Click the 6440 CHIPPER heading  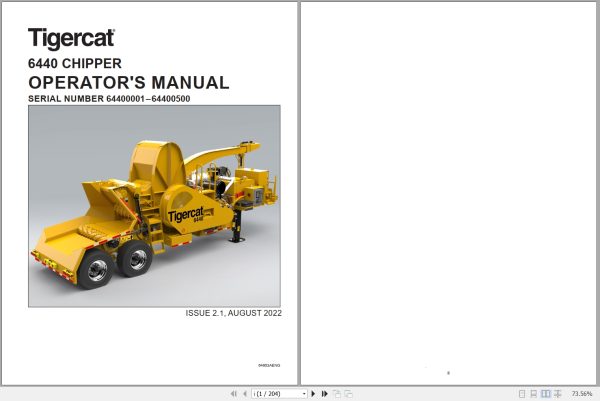[75, 63]
